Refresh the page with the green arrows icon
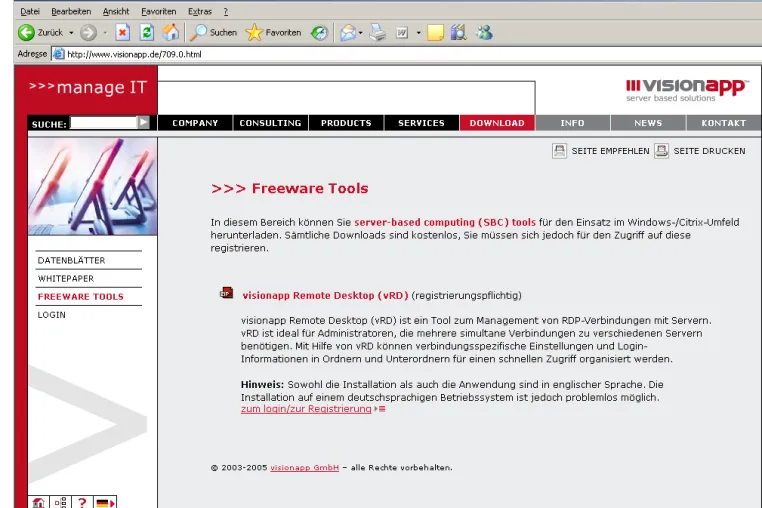Screen dimensions: 762x508 147,33
